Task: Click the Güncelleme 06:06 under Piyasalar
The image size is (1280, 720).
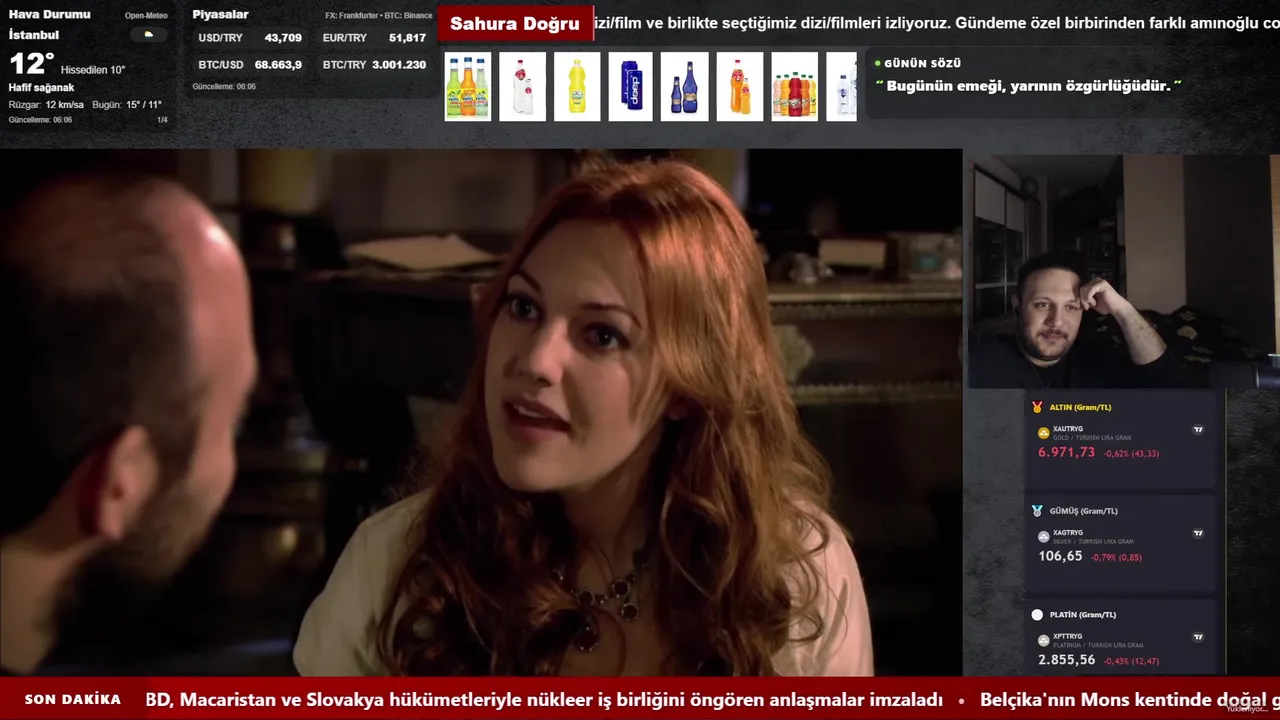Action: [224, 87]
